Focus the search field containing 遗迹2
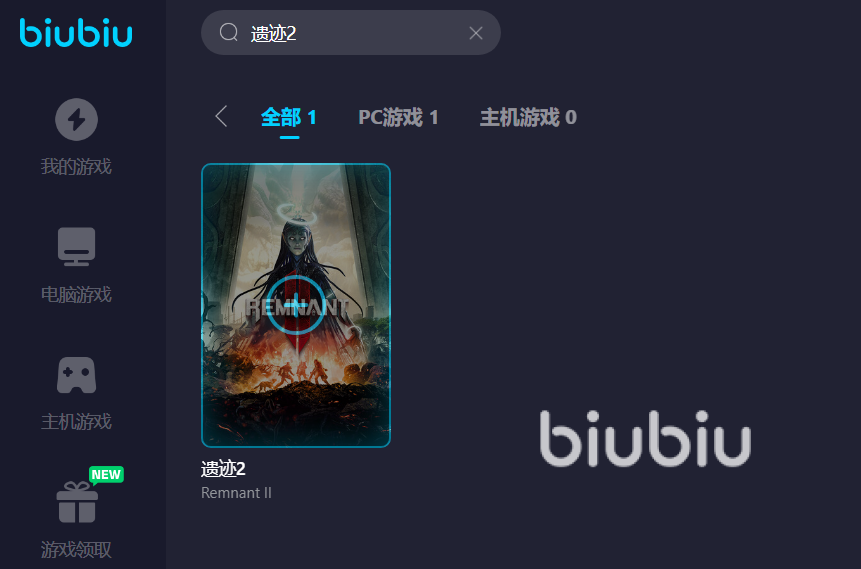The image size is (861, 569). pyautogui.click(x=350, y=32)
